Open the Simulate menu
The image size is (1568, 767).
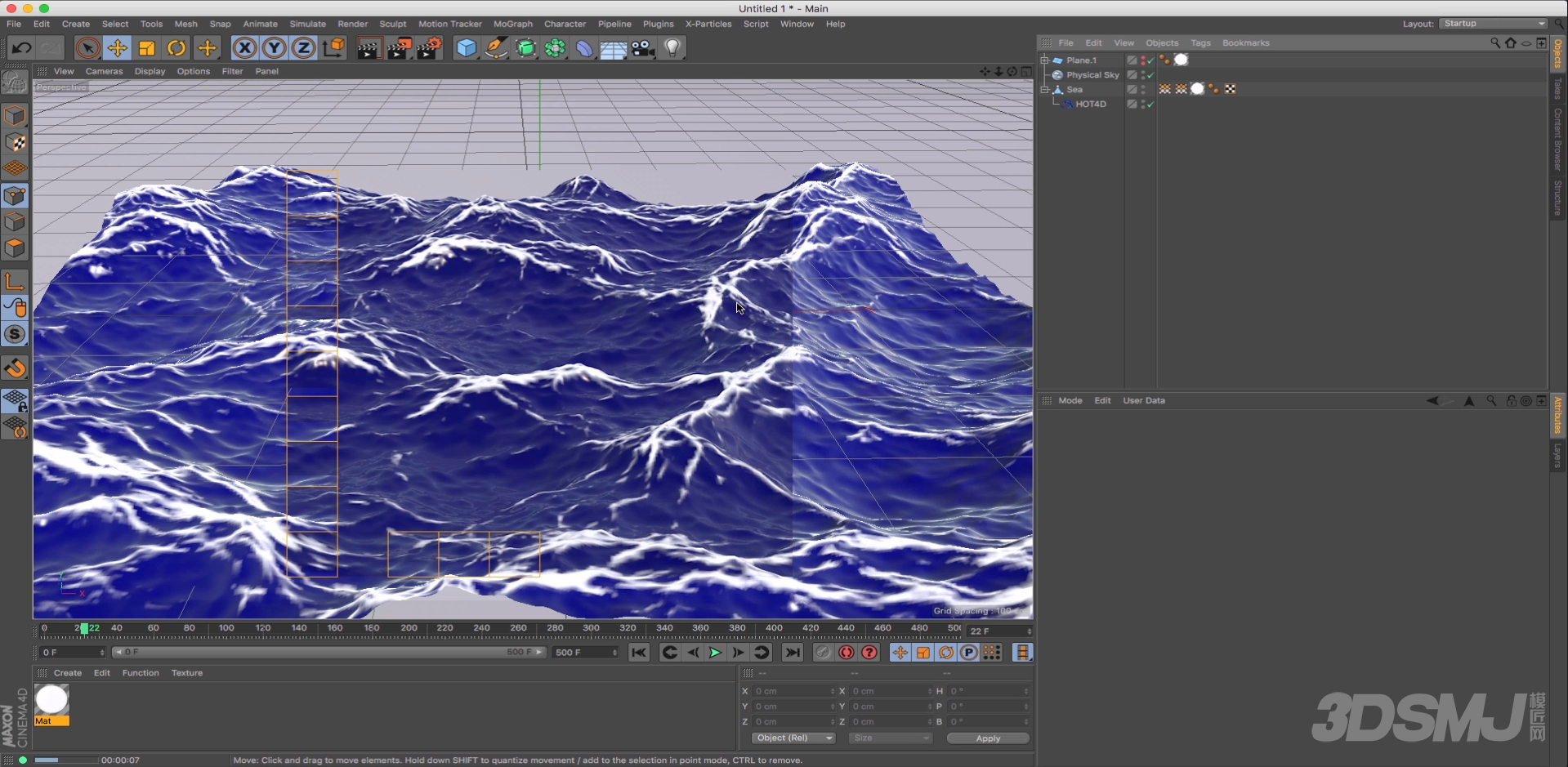click(307, 24)
